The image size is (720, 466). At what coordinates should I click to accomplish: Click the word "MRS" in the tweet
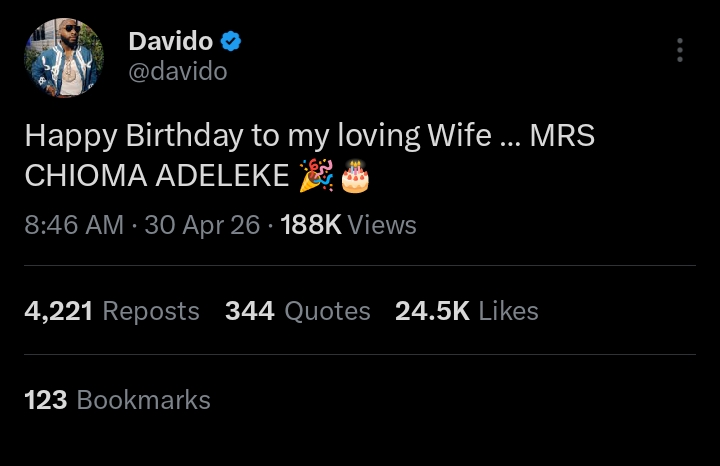[562, 136]
